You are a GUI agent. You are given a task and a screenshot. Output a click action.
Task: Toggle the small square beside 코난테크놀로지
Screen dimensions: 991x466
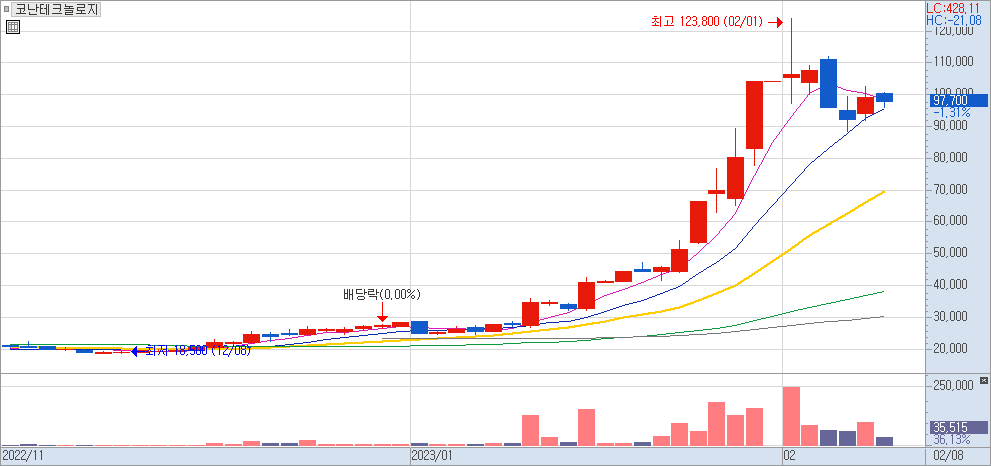[6, 10]
